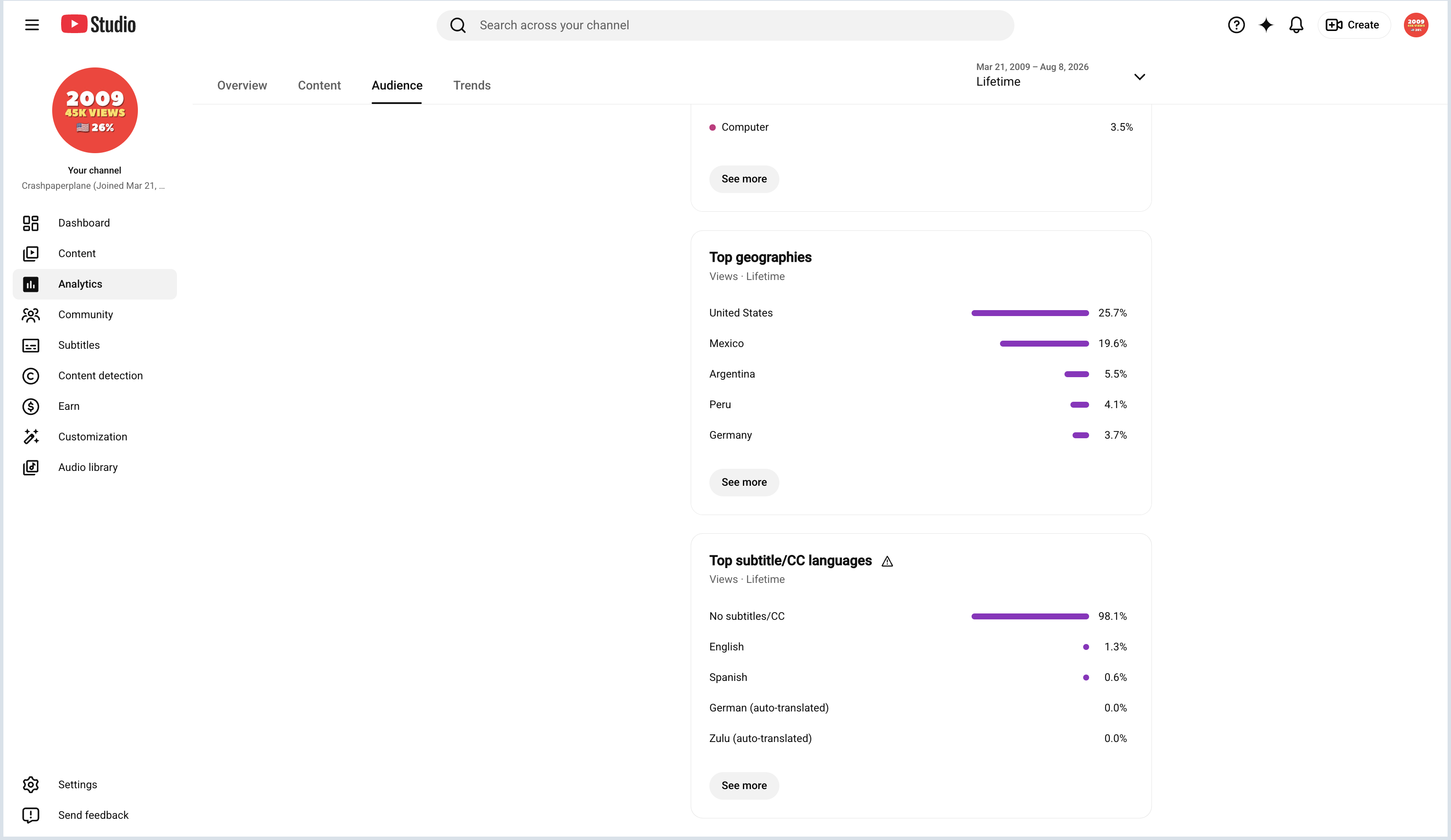Switch to the Overview tab
Screen dimensions: 1451x840
(x=242, y=85)
